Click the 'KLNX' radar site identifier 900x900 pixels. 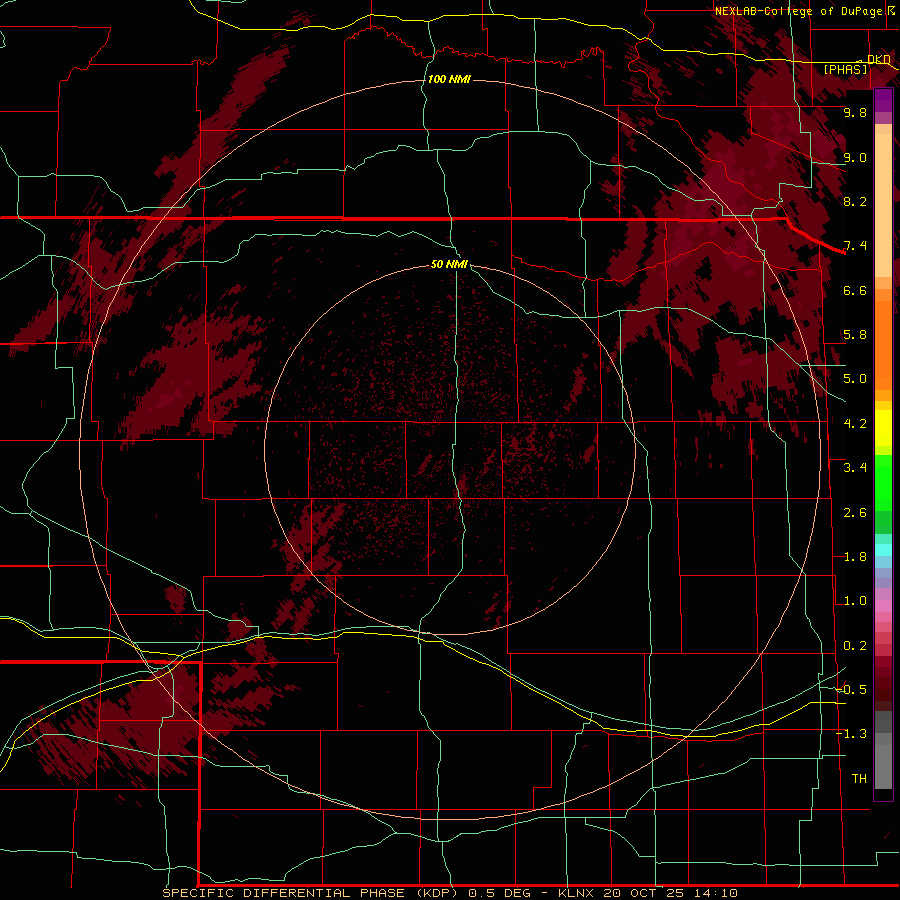click(x=576, y=893)
